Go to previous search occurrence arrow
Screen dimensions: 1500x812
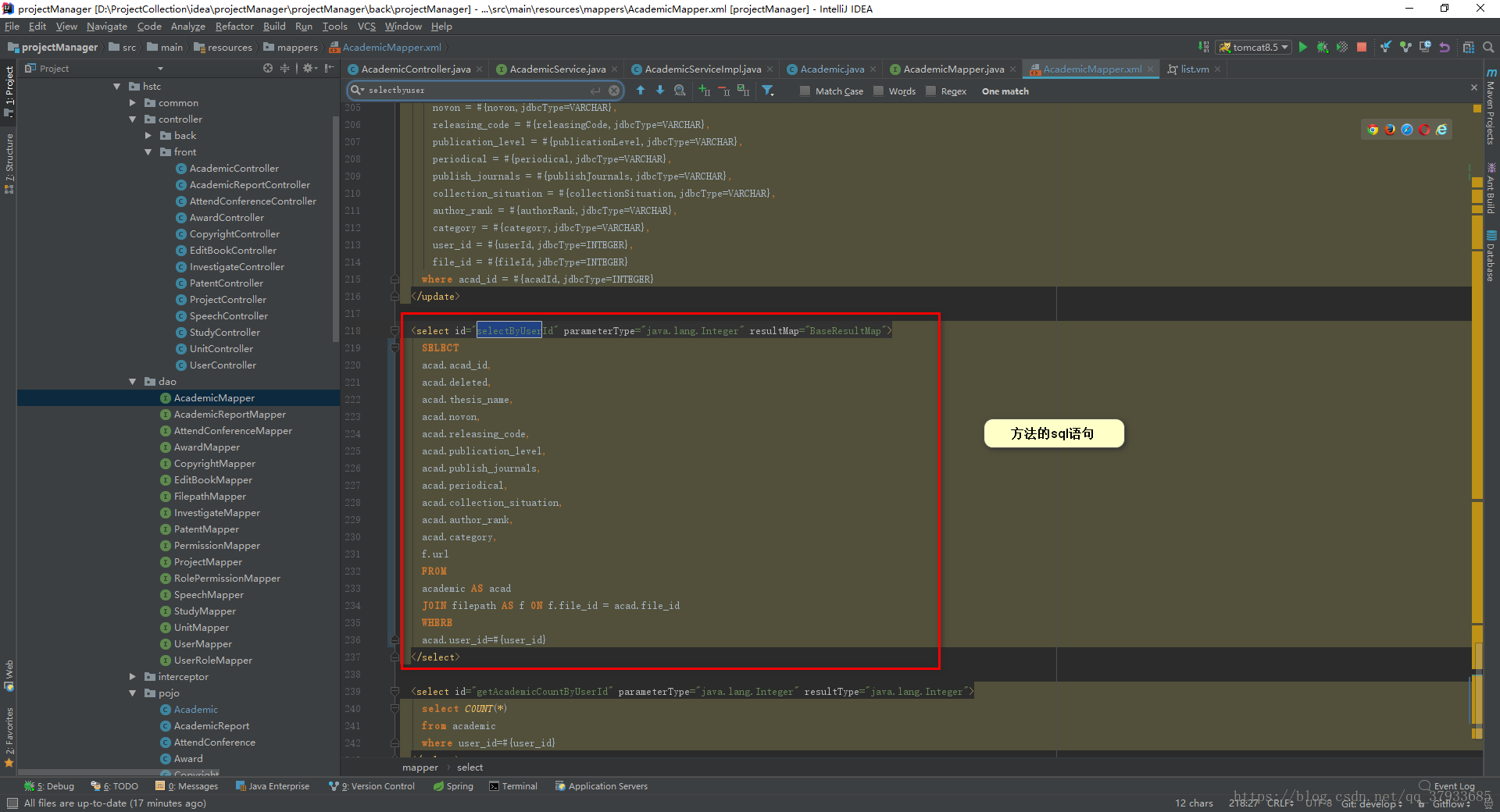pyautogui.click(x=641, y=91)
